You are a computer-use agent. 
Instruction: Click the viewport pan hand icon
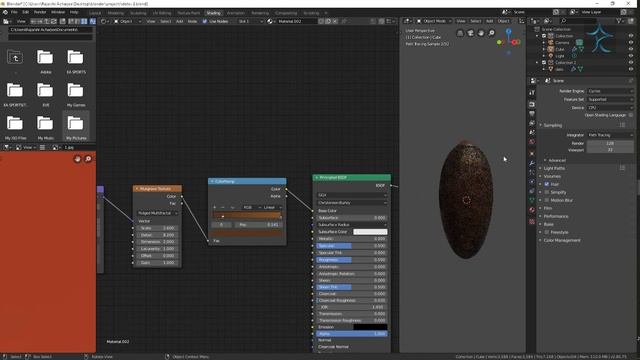click(481, 33)
